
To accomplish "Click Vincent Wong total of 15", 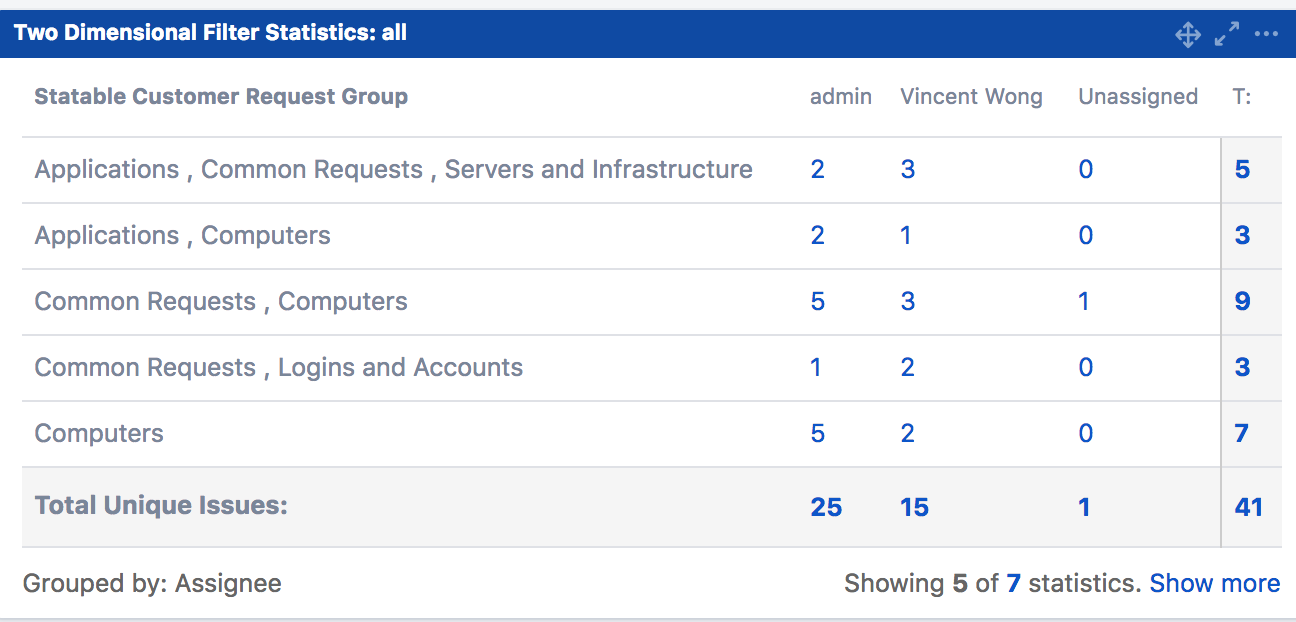I will pos(914,507).
